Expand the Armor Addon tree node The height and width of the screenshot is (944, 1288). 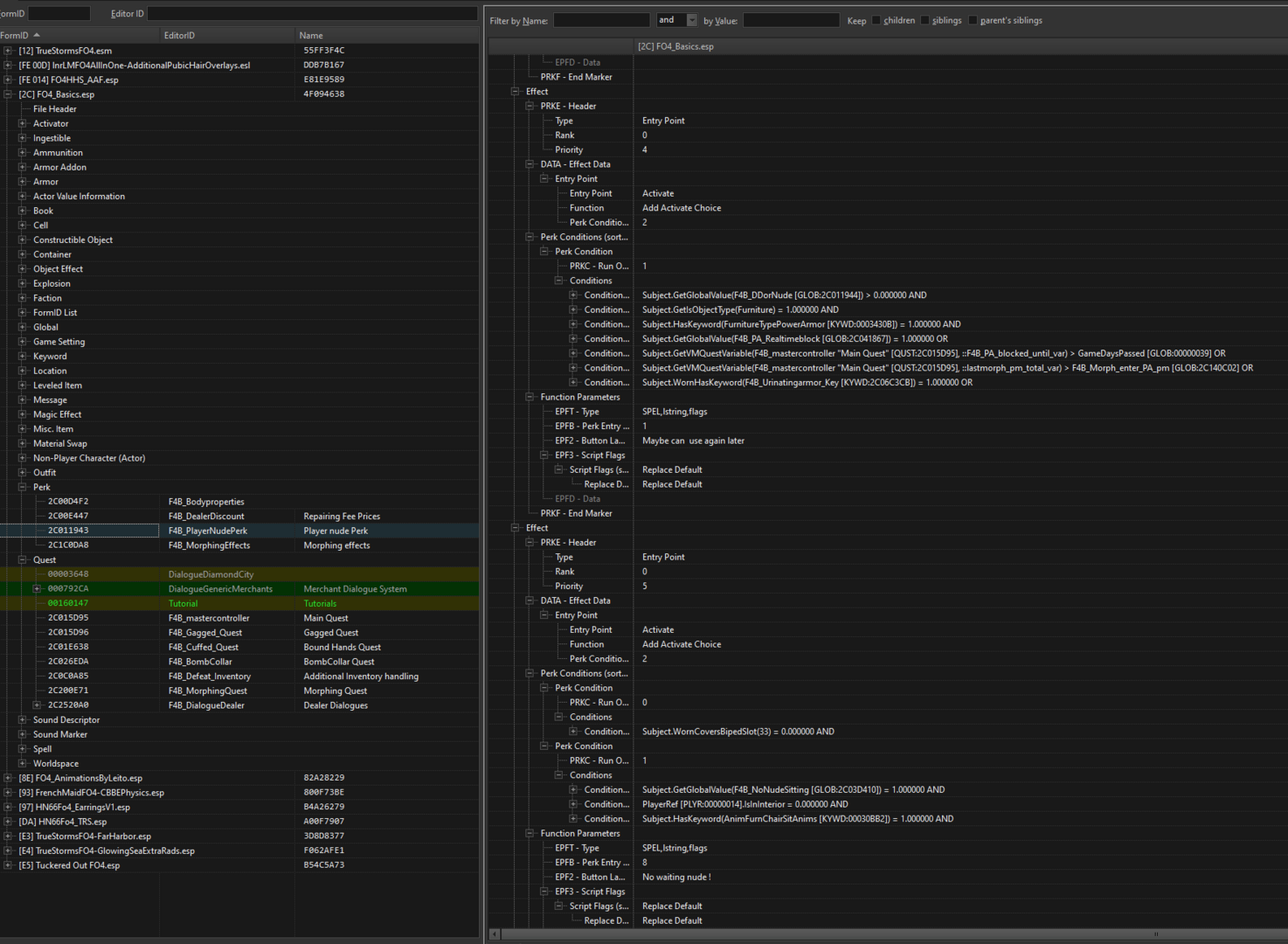(22, 167)
